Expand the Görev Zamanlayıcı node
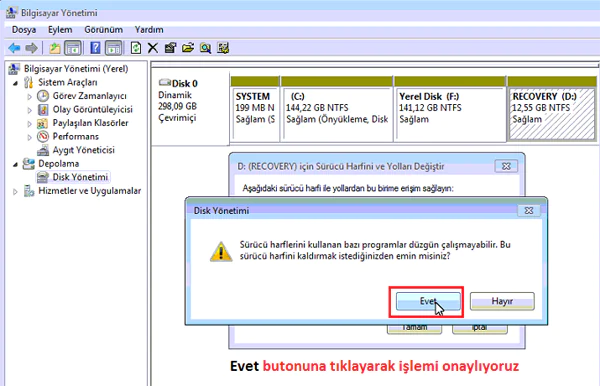This screenshot has height=386, width=600. point(29,96)
